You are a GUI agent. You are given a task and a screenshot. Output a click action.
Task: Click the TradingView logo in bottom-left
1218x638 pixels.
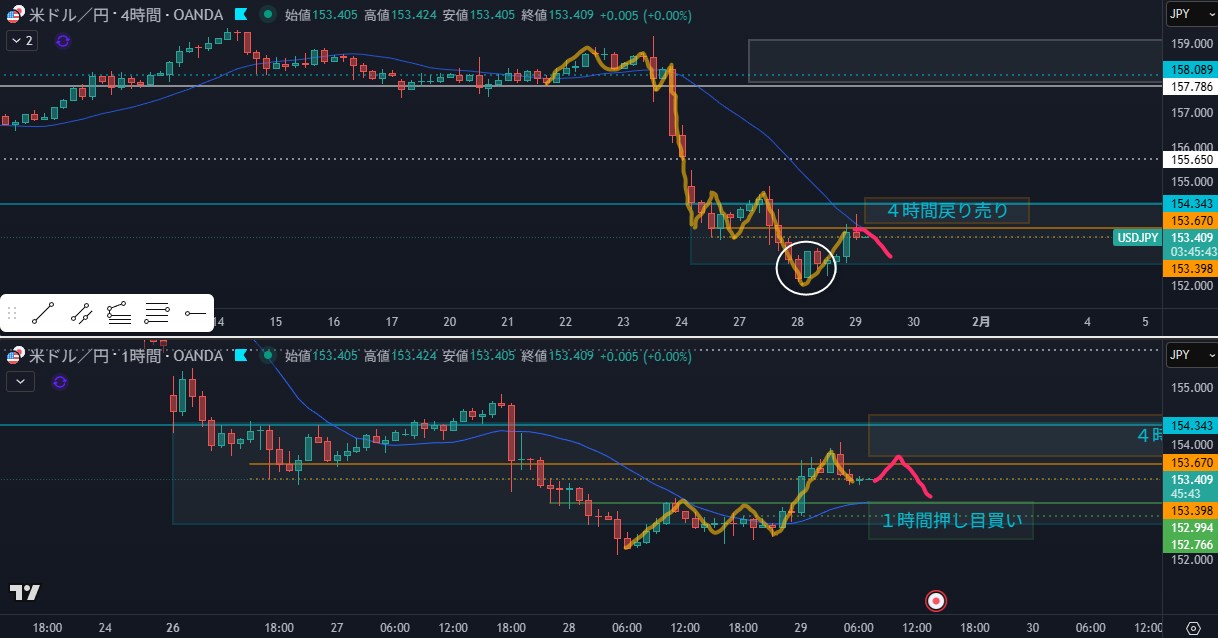click(x=25, y=593)
